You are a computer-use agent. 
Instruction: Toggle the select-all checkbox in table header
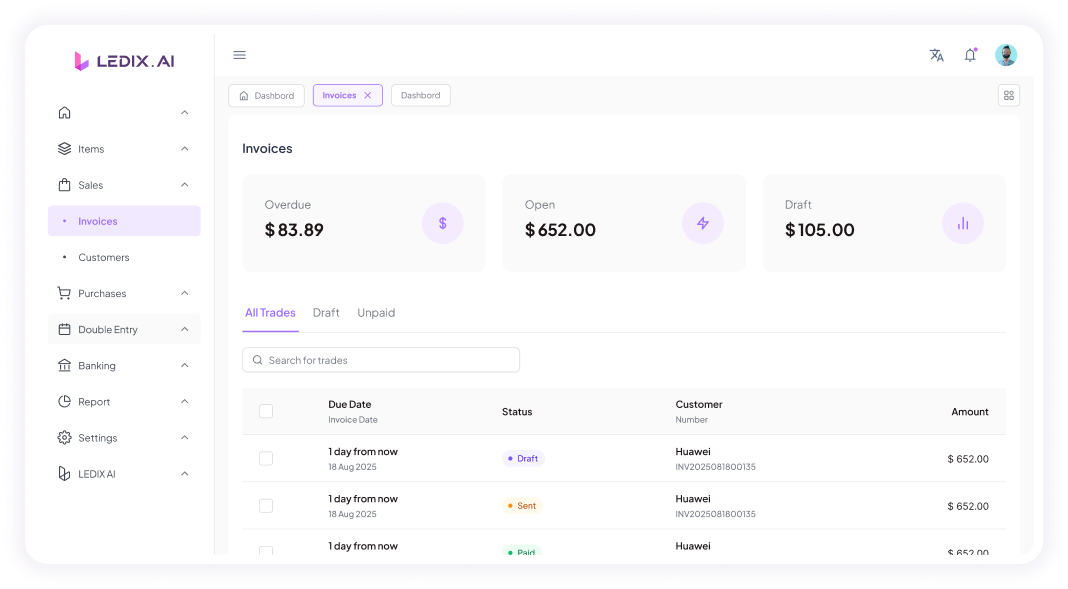click(266, 411)
